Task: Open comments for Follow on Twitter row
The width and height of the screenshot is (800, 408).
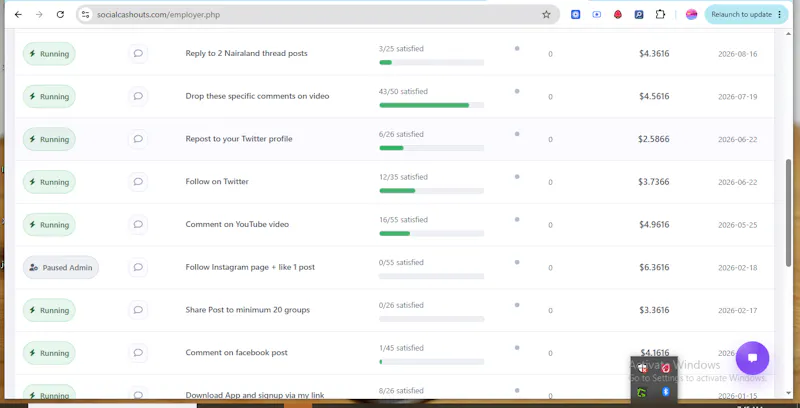Action: 138,182
